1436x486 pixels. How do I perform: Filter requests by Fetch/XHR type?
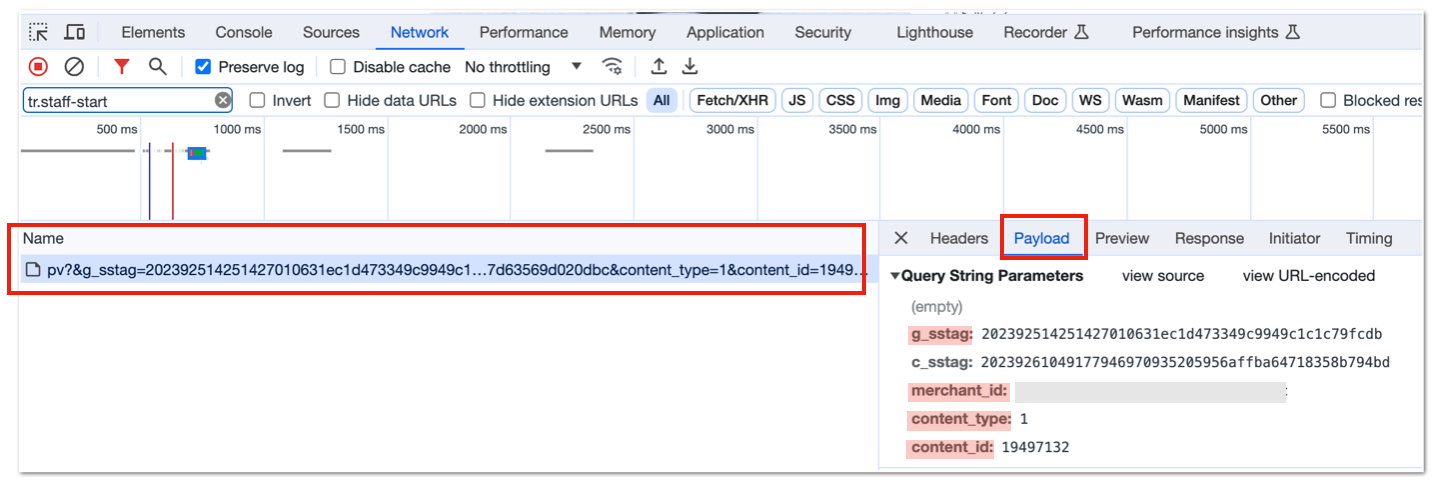pyautogui.click(x=732, y=100)
